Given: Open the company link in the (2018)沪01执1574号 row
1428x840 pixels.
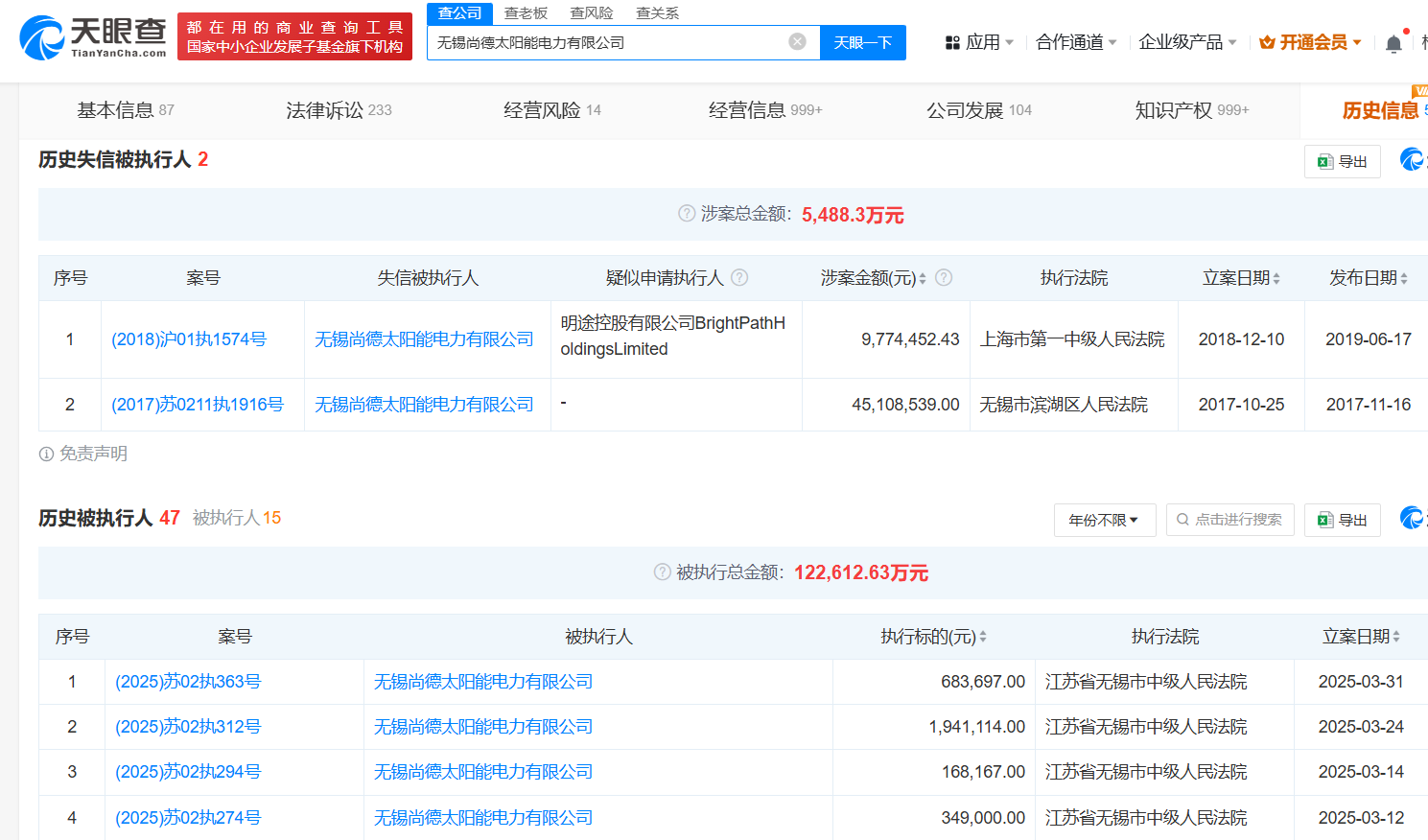Looking at the screenshot, I should (x=424, y=339).
